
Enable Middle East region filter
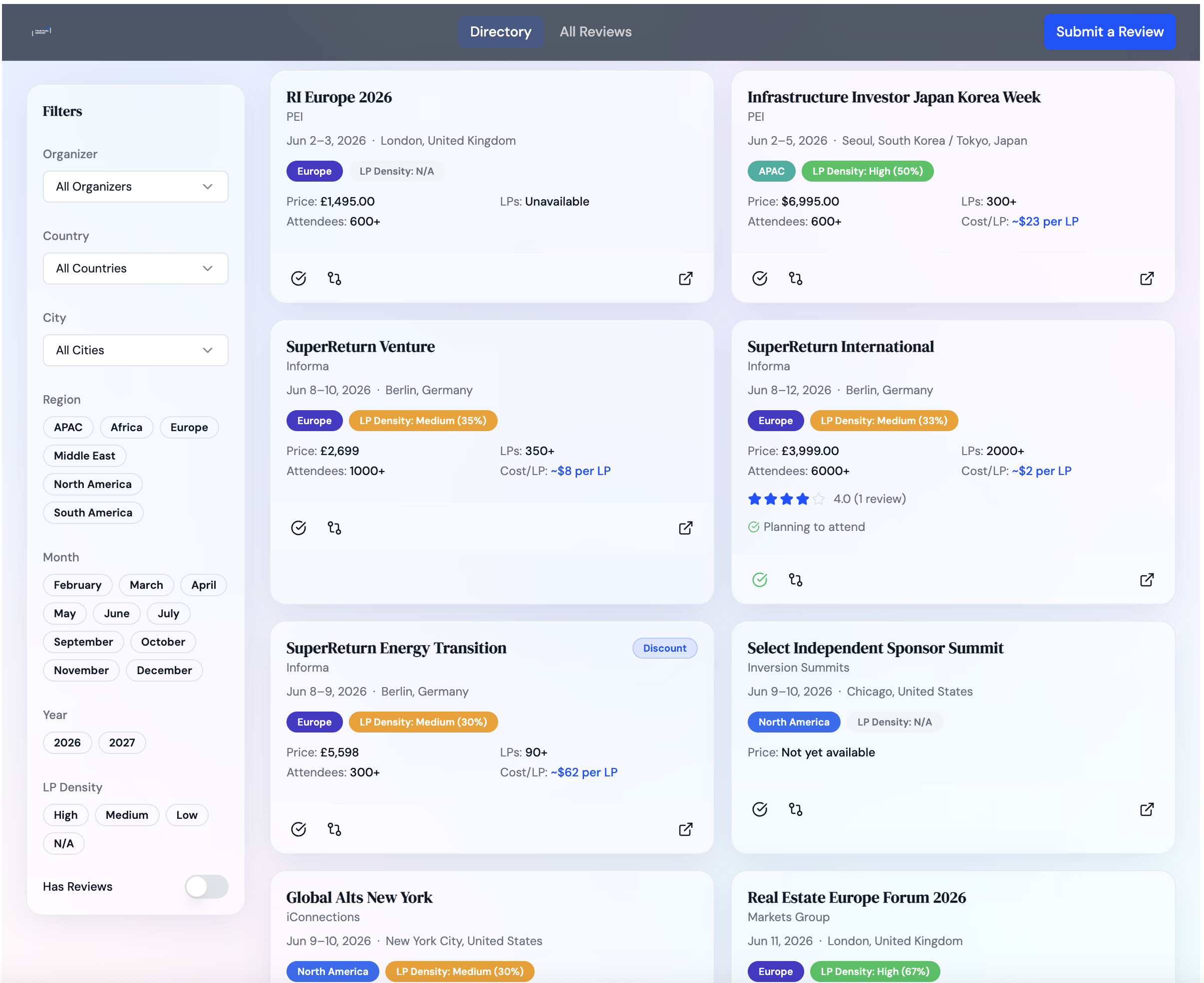(x=85, y=457)
